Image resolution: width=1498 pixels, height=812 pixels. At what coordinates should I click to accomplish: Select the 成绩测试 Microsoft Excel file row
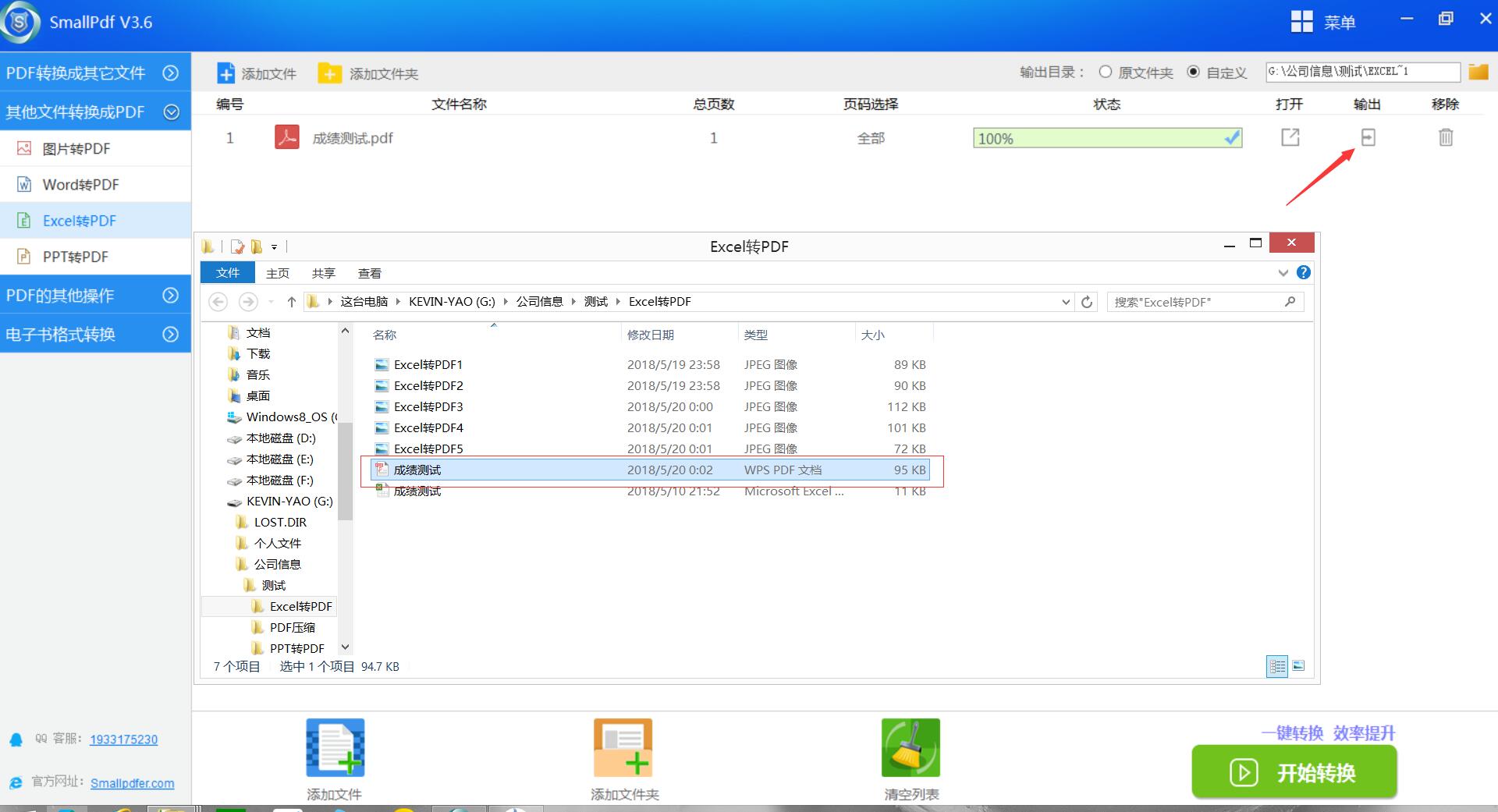pos(651,491)
